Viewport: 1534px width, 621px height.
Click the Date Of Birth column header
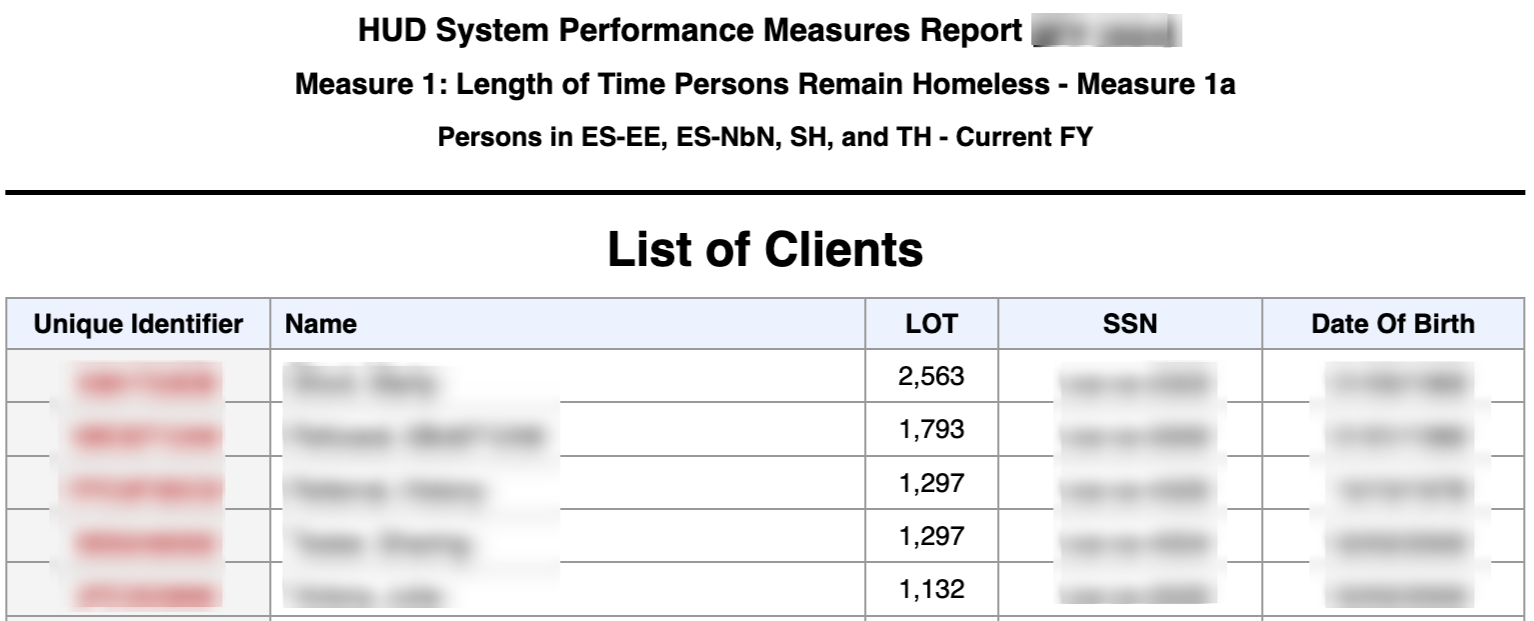point(1392,323)
